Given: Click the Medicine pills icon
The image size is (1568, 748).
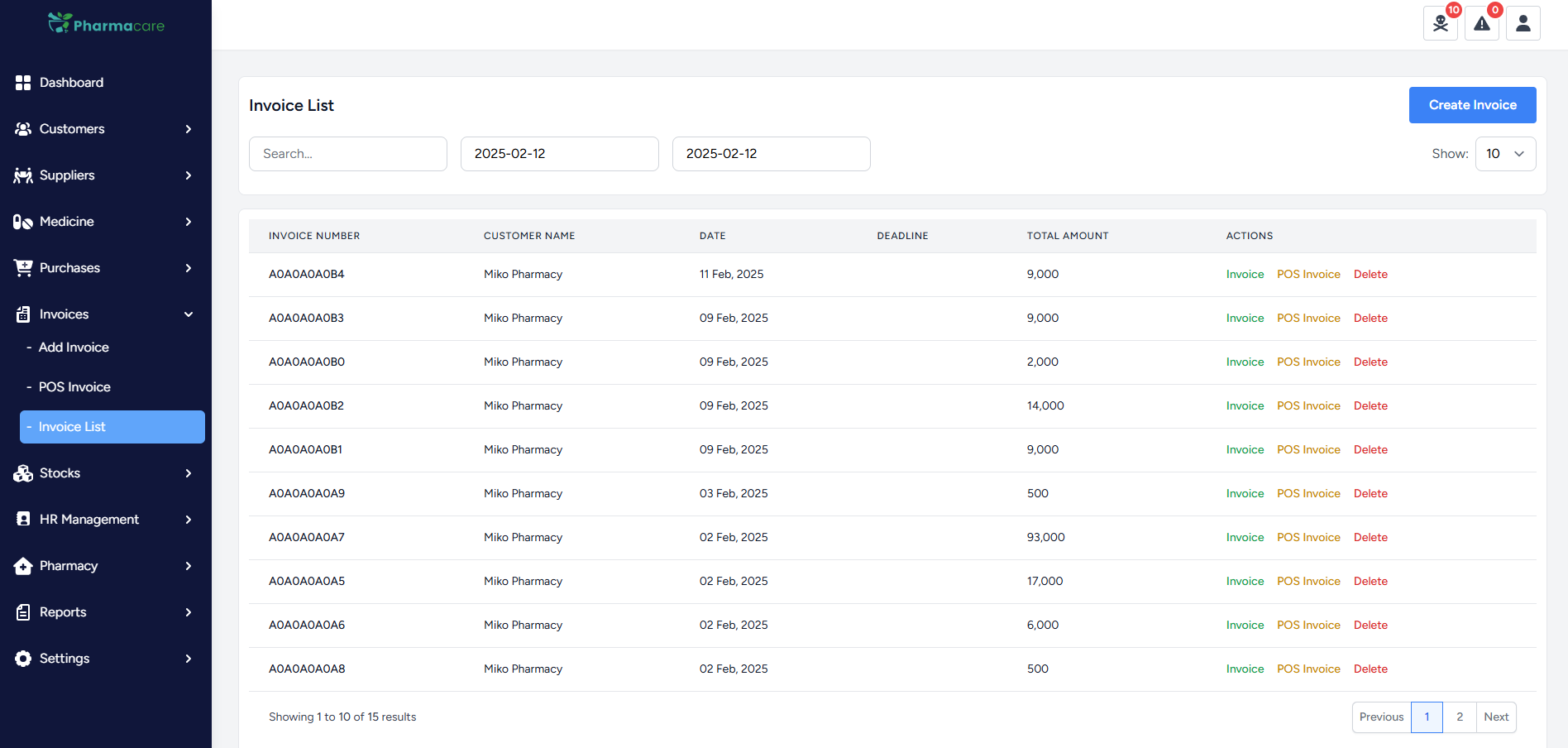Looking at the screenshot, I should (x=23, y=222).
